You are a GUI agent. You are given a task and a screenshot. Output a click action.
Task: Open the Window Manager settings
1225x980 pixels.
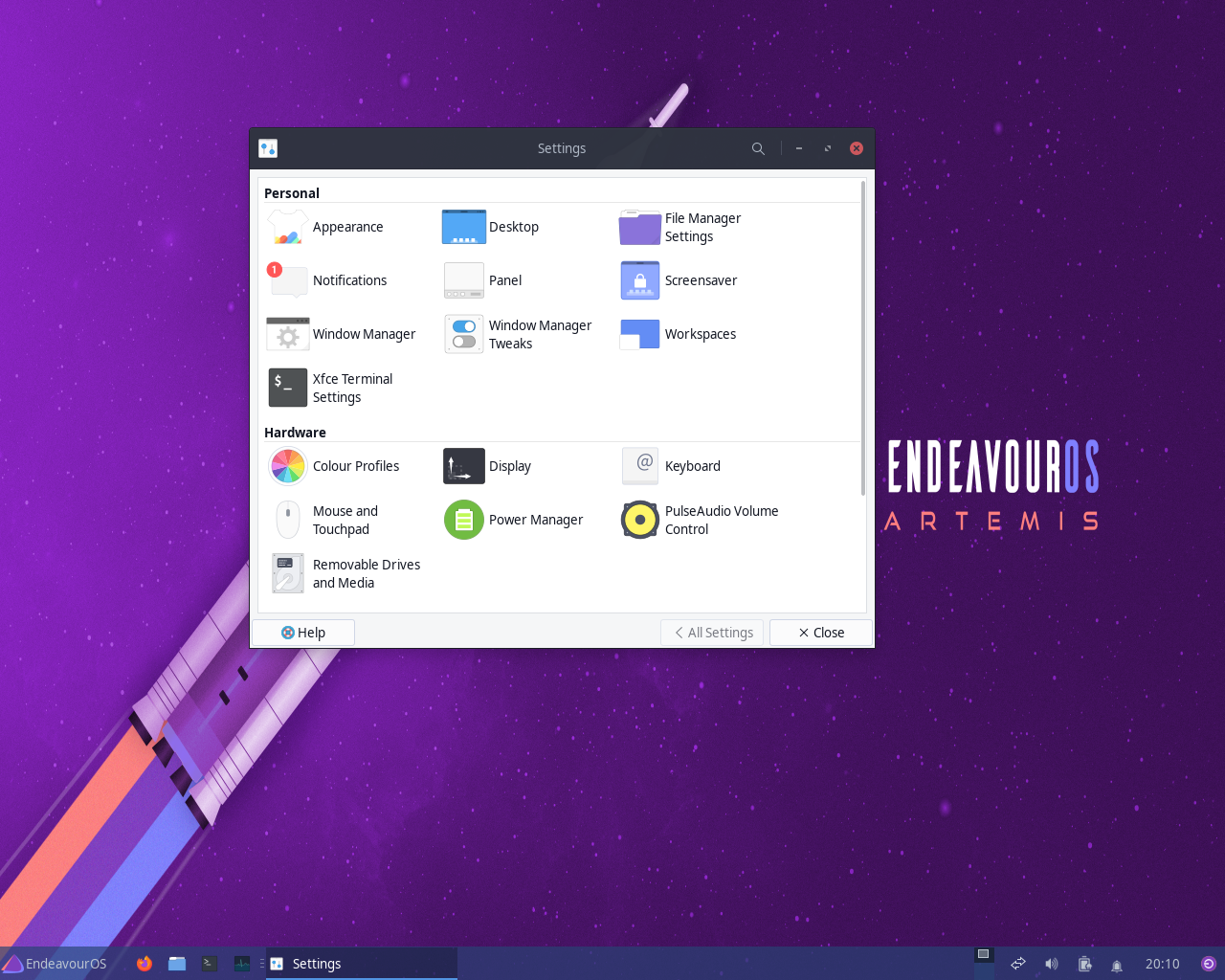point(342,334)
